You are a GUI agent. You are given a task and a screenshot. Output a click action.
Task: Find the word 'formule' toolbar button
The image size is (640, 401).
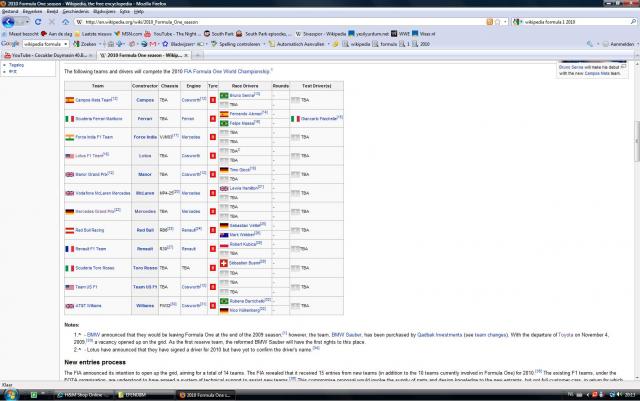pos(384,44)
